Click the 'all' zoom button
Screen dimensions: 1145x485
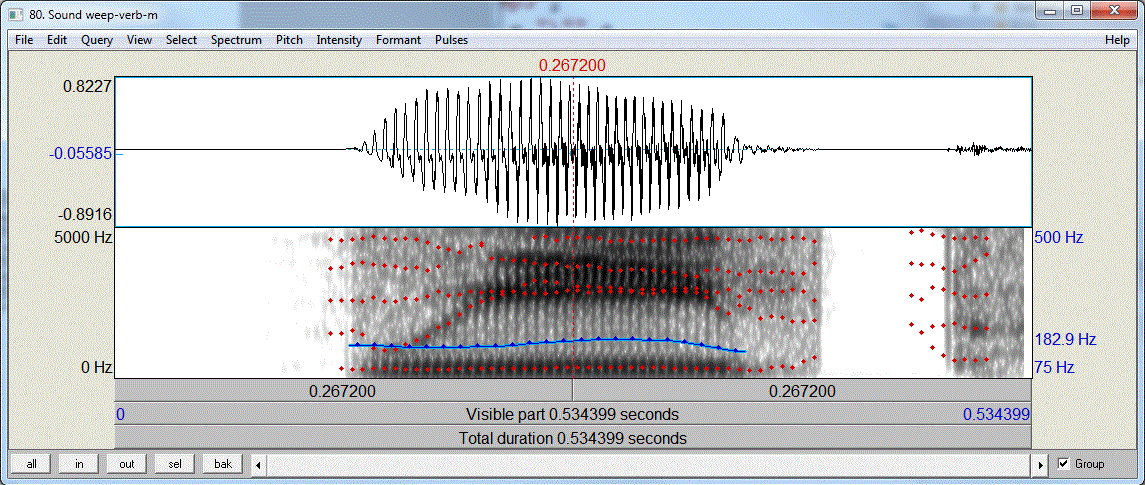point(31,464)
